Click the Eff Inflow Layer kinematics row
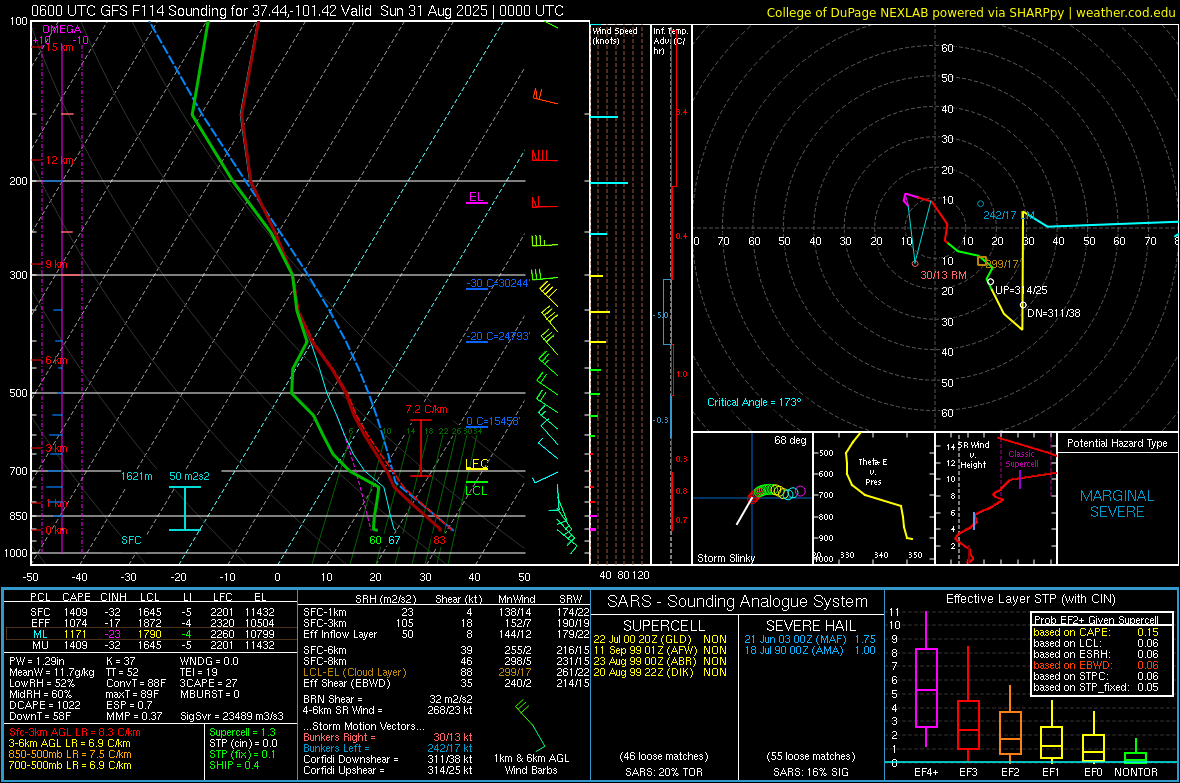This screenshot has height=783, width=1180. pos(446,634)
